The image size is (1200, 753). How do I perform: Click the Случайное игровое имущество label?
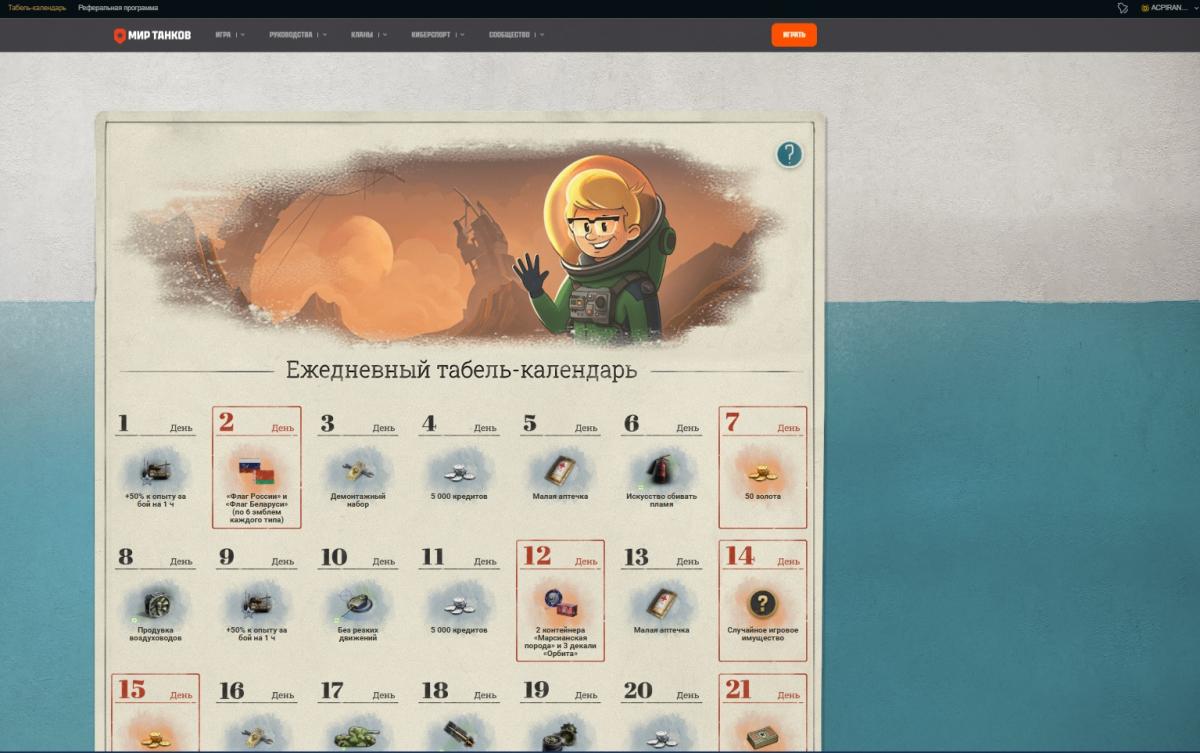pyautogui.click(x=762, y=634)
